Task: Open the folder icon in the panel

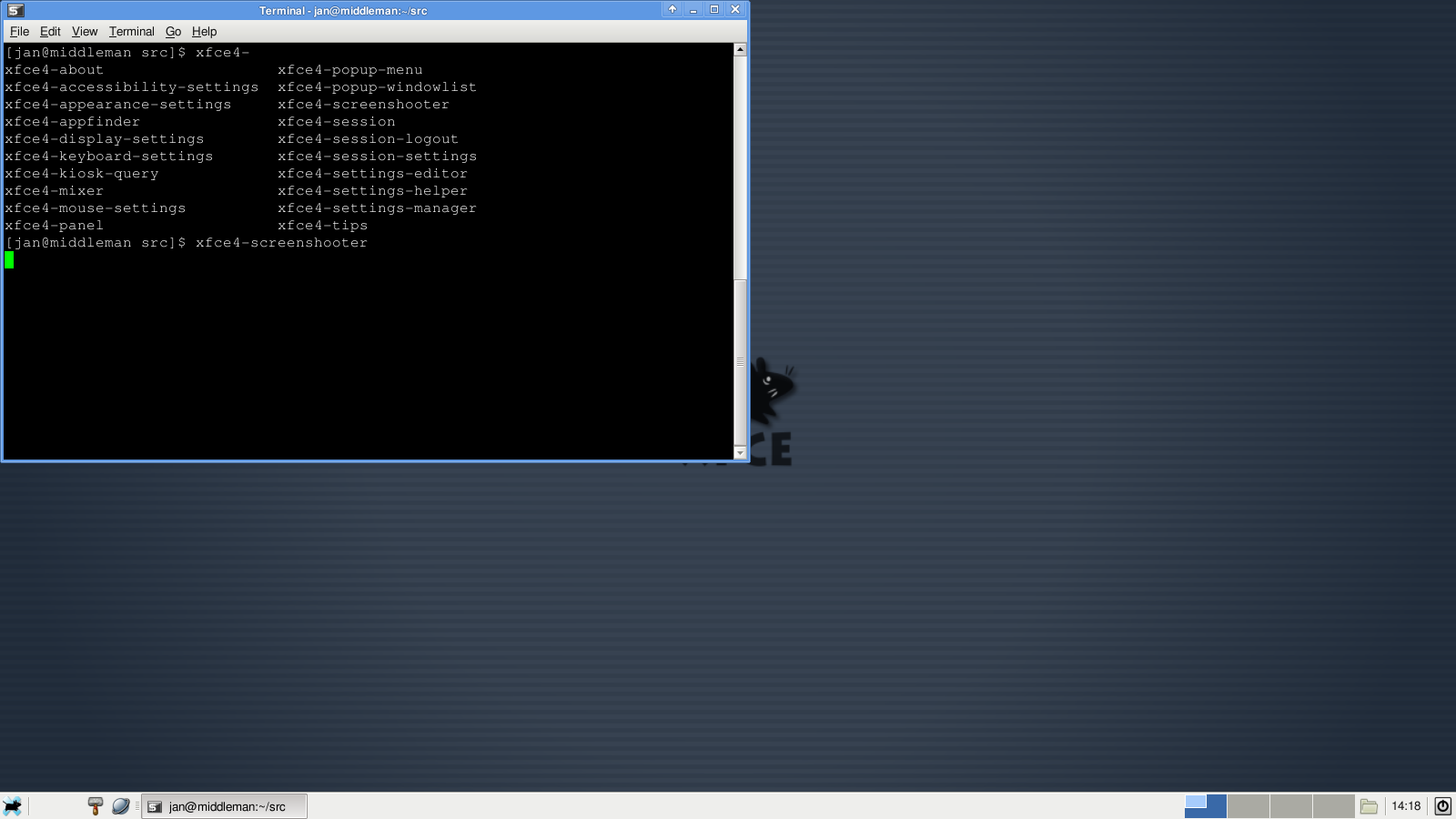Action: [x=1369, y=806]
